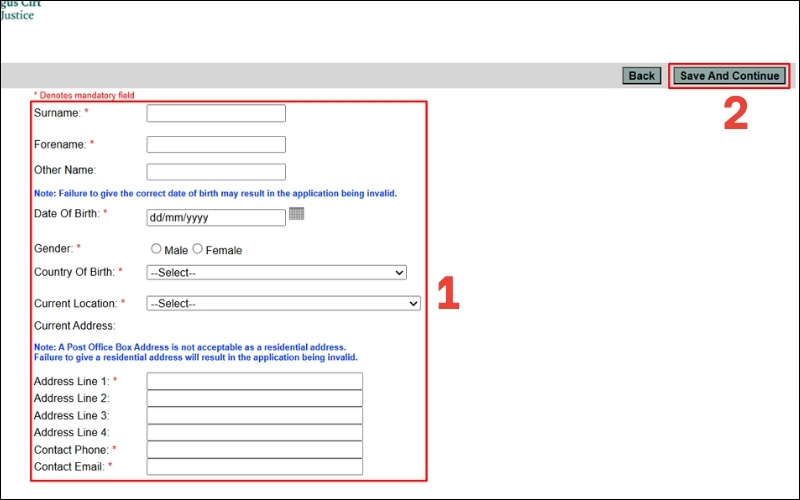Click into the Surname text field
Screen dimensions: 800x500
216,114
